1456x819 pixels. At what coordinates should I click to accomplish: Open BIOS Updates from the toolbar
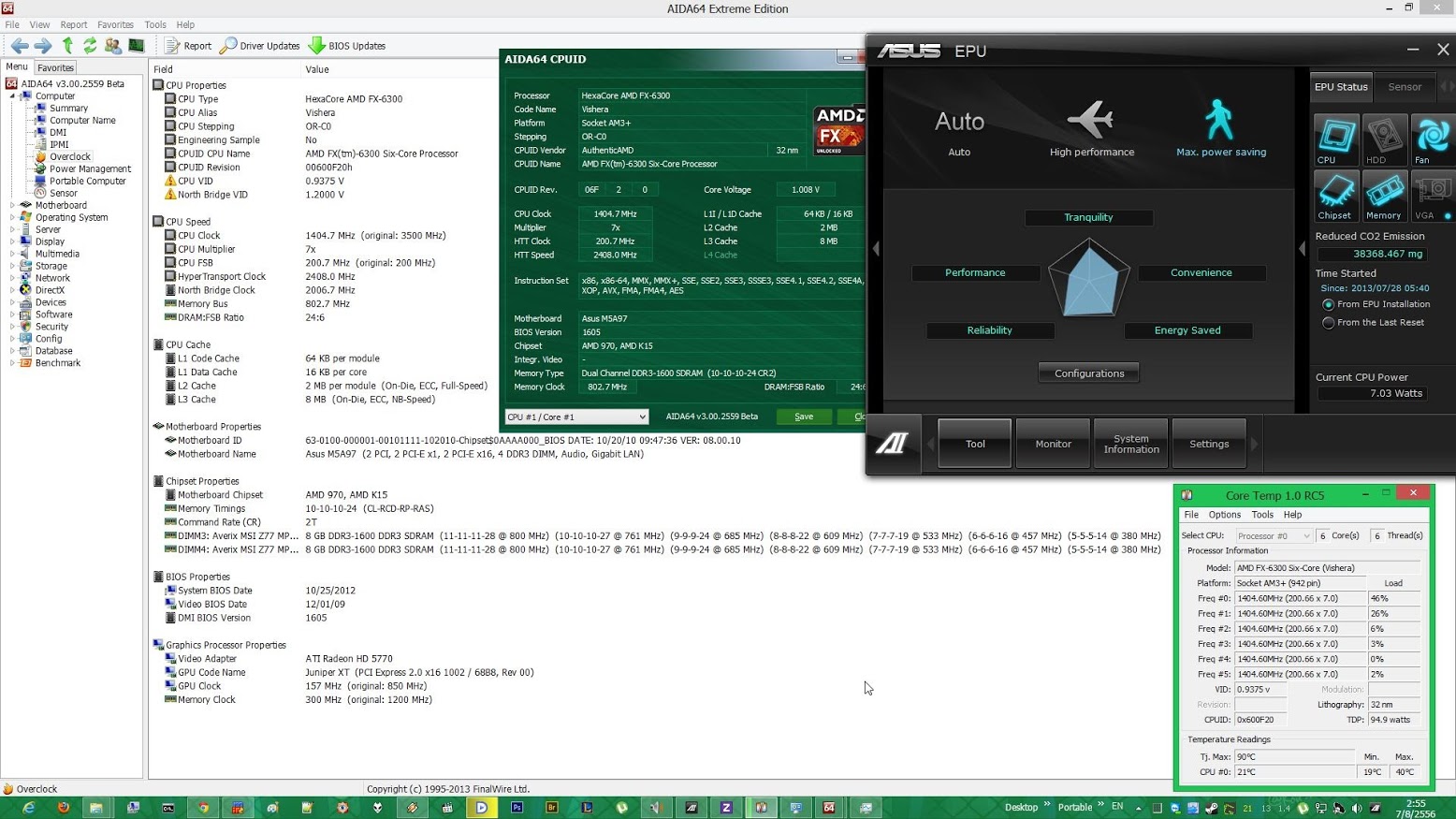(x=347, y=45)
